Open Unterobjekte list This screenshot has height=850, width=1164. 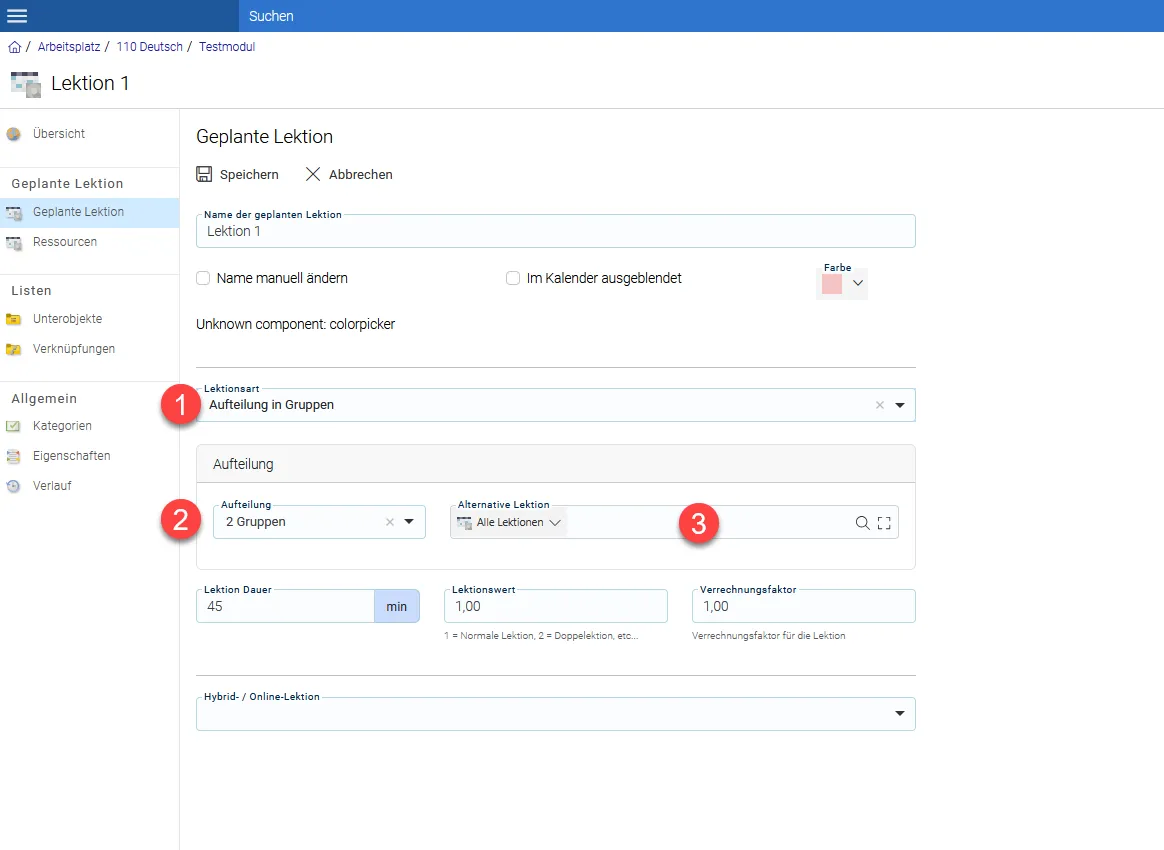[x=89, y=319]
